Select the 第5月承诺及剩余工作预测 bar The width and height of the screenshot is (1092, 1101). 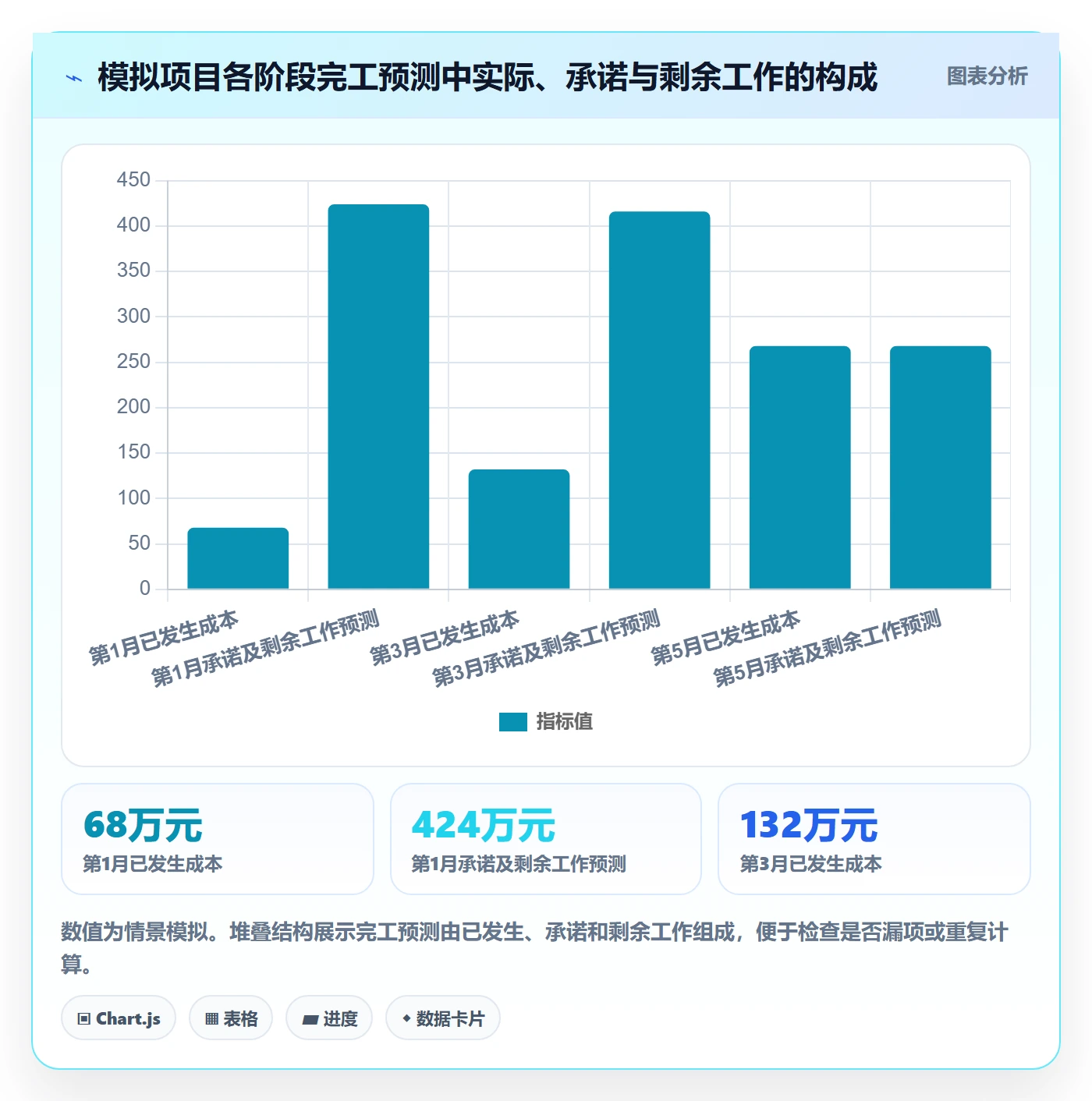point(940,467)
